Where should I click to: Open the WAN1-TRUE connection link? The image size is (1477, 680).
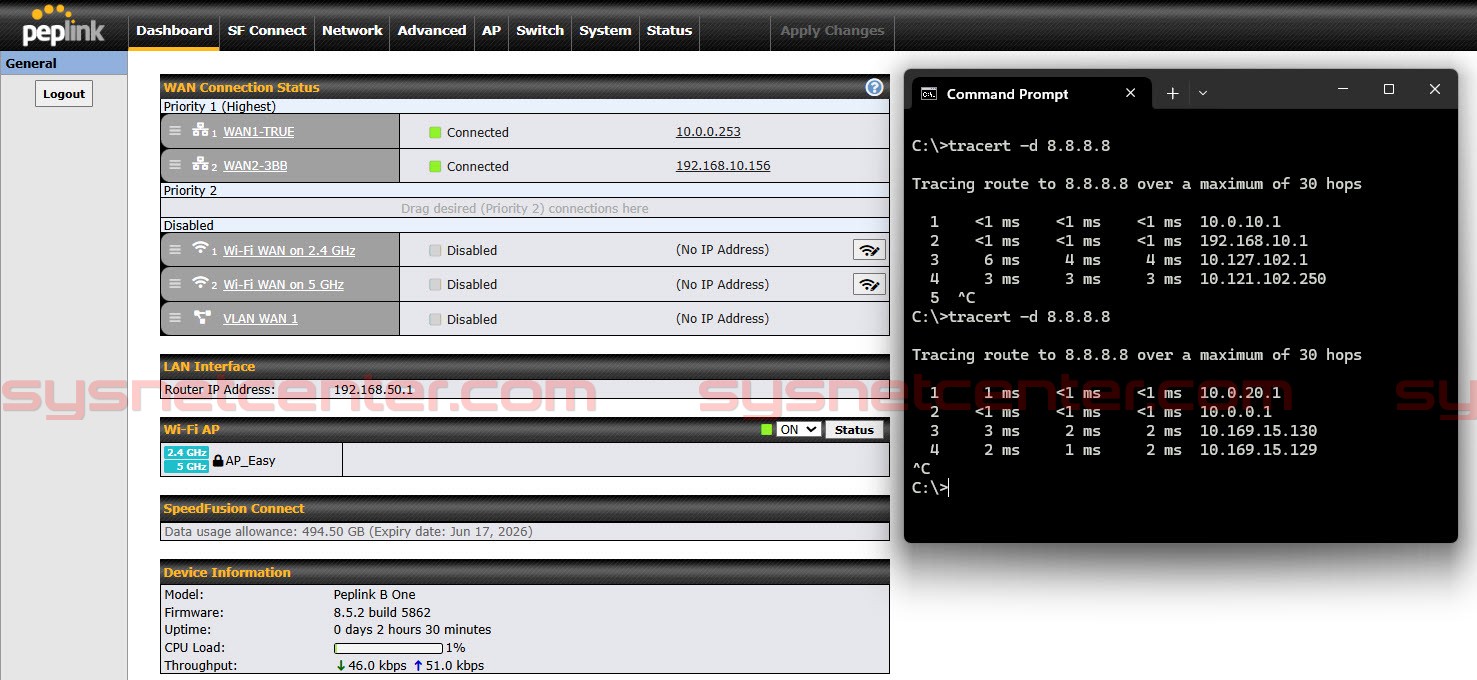pos(259,132)
